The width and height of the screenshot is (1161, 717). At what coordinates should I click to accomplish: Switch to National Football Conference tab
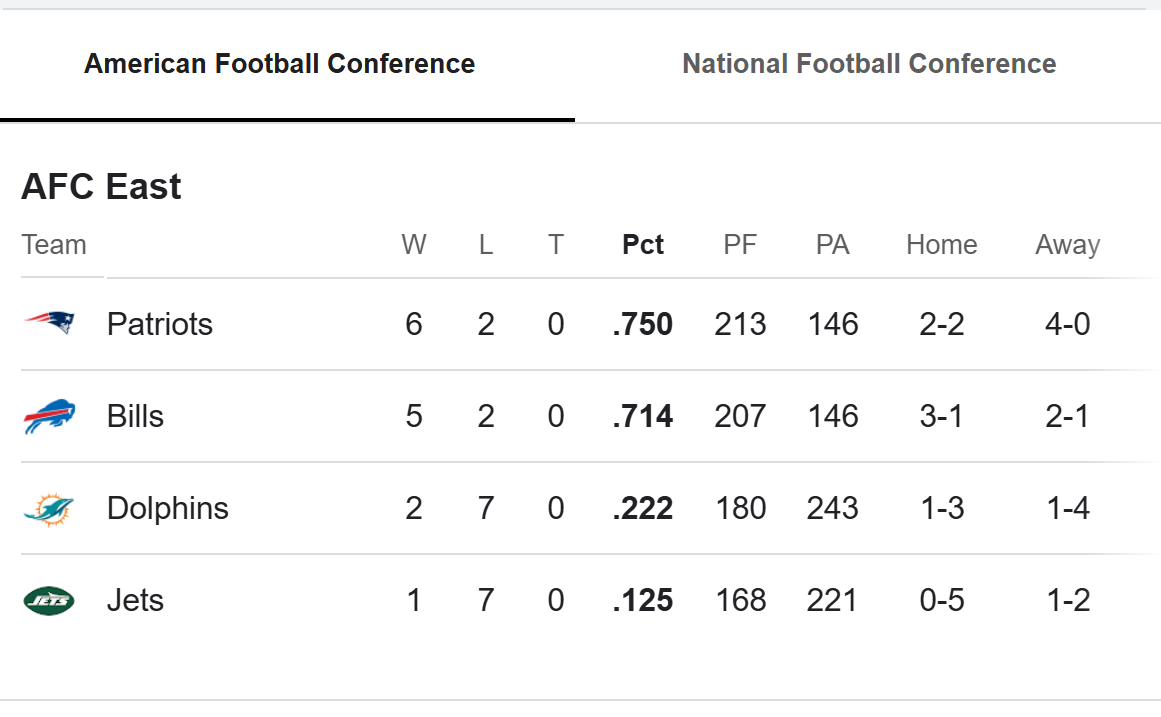pos(868,64)
